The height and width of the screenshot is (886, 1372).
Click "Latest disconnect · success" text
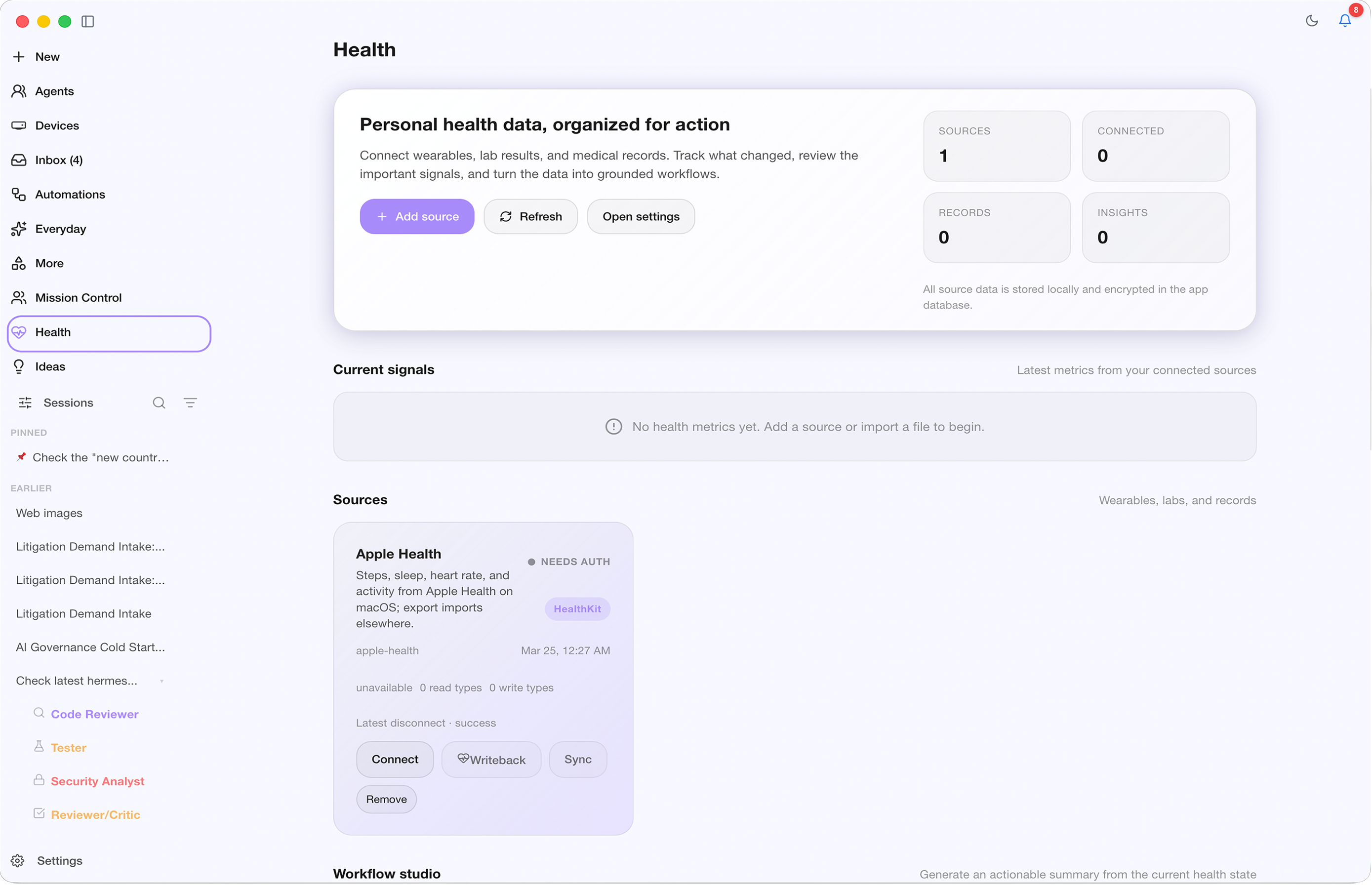(x=426, y=723)
